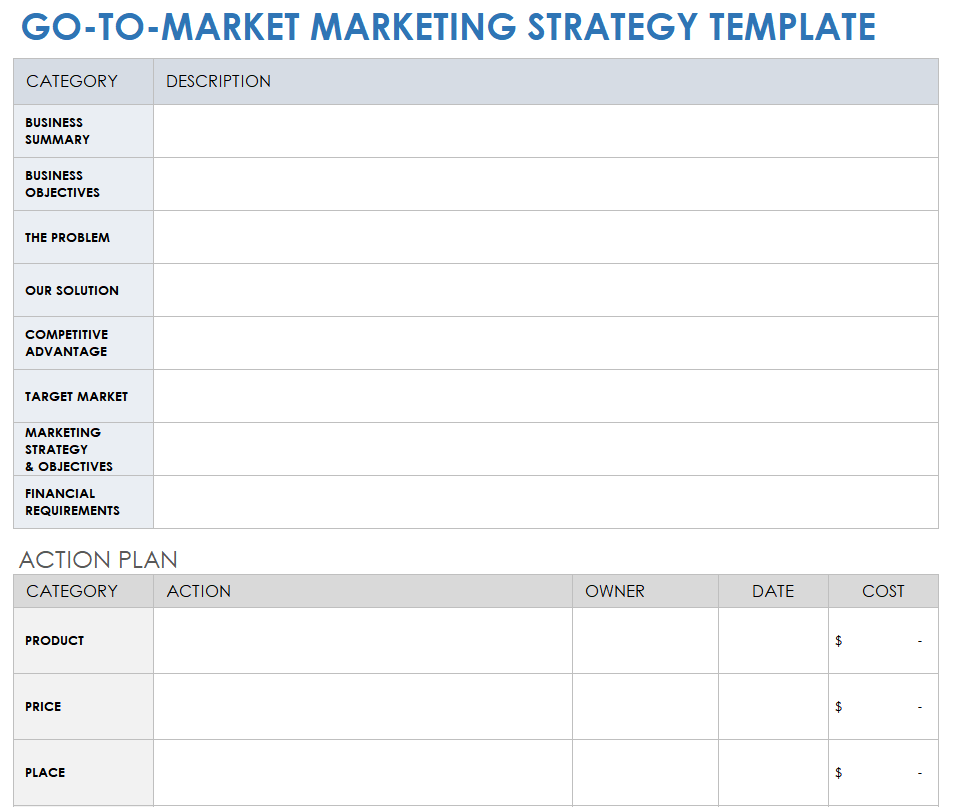Click the OWNER header in Action Plan
Viewport: 954px width, 807px height.
coord(615,591)
